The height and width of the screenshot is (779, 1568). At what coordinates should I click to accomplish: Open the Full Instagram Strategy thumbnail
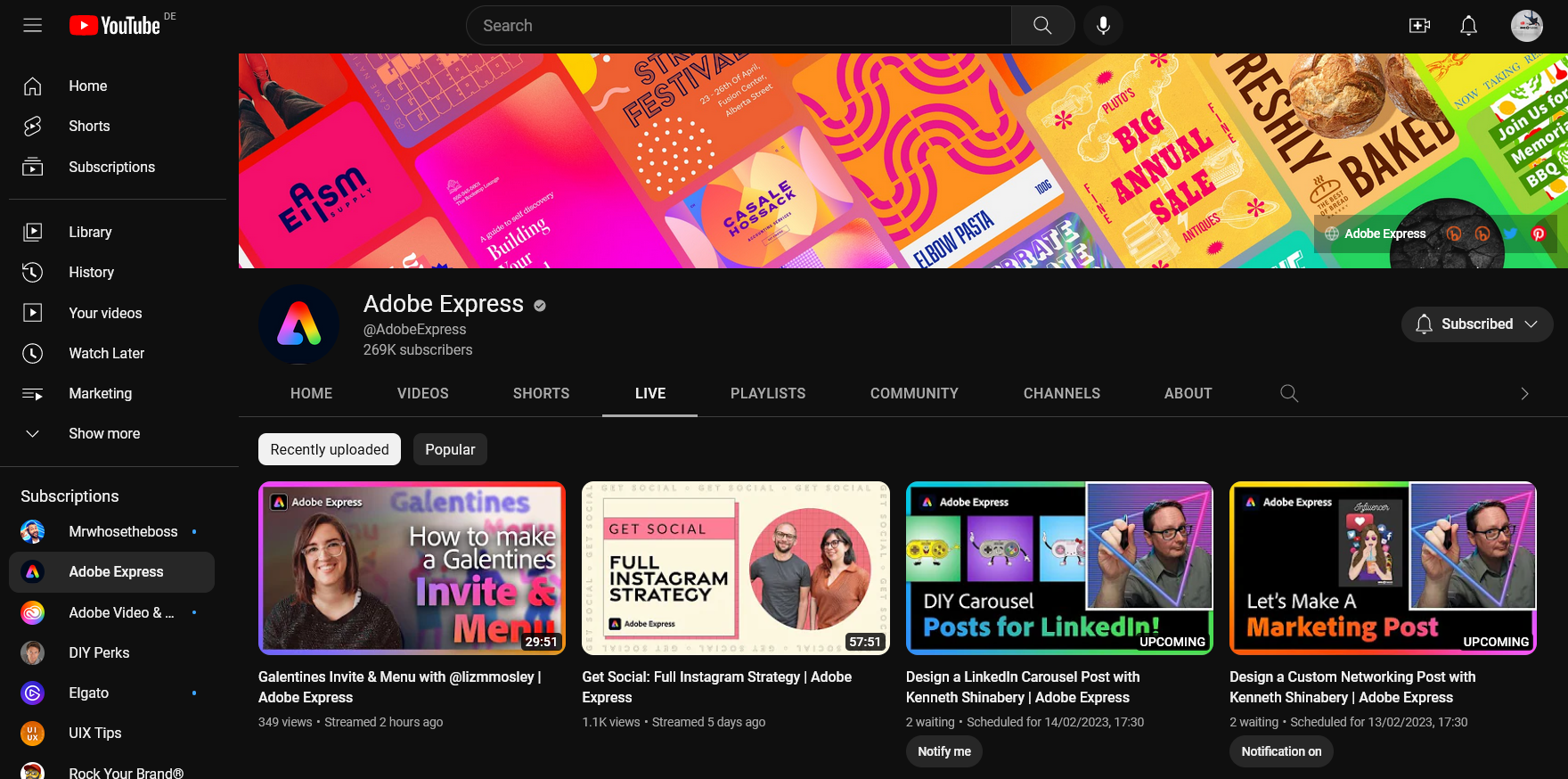(x=736, y=568)
